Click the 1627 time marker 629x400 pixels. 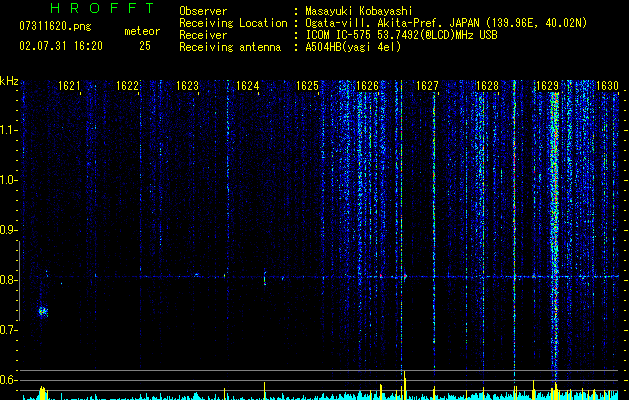click(x=427, y=86)
